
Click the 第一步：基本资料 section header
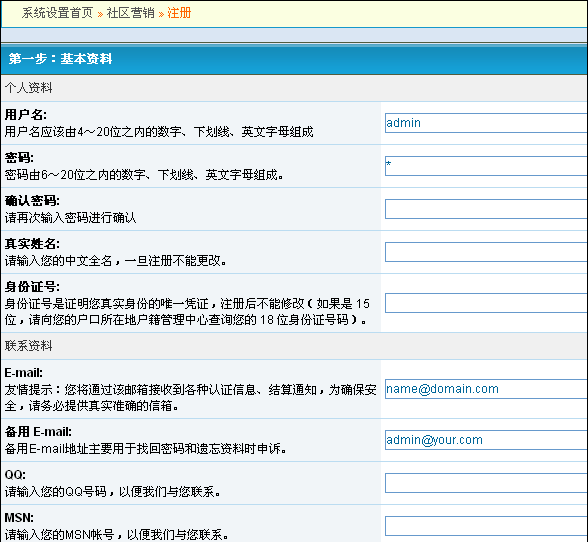click(294, 59)
